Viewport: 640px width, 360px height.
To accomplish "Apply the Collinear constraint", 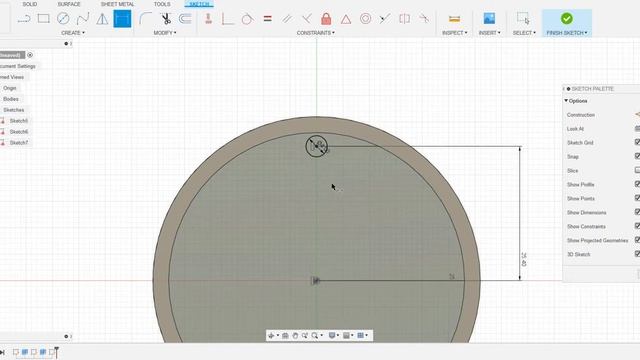I will click(x=384, y=18).
